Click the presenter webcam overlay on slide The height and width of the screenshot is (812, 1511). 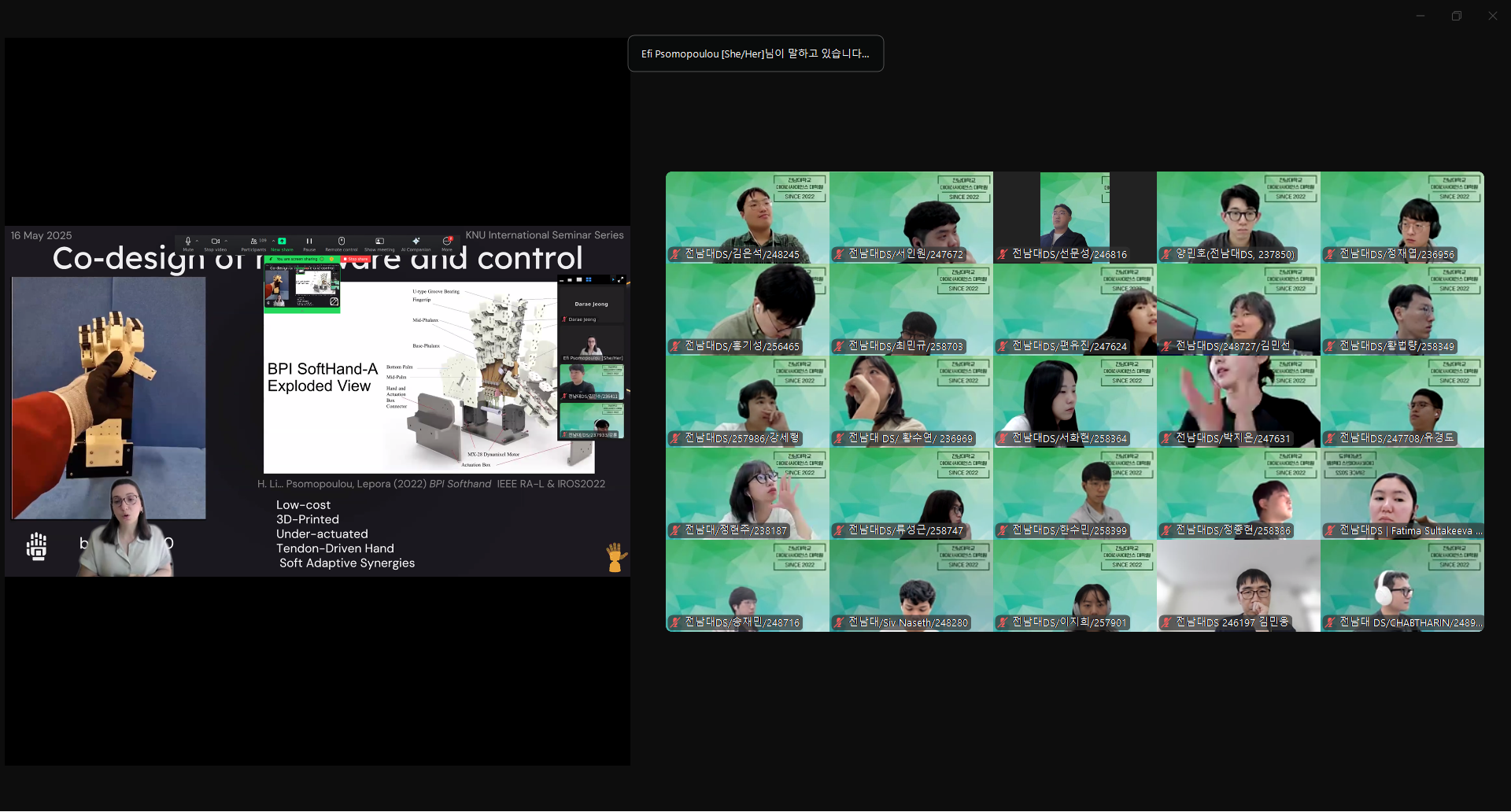tap(126, 527)
